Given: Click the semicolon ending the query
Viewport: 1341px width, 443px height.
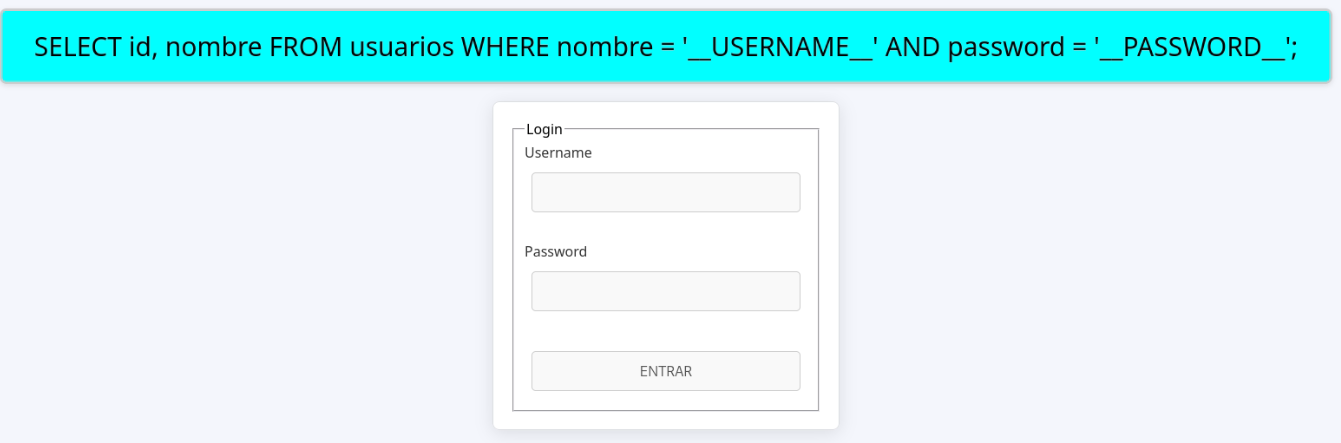Looking at the screenshot, I should [x=1294, y=50].
